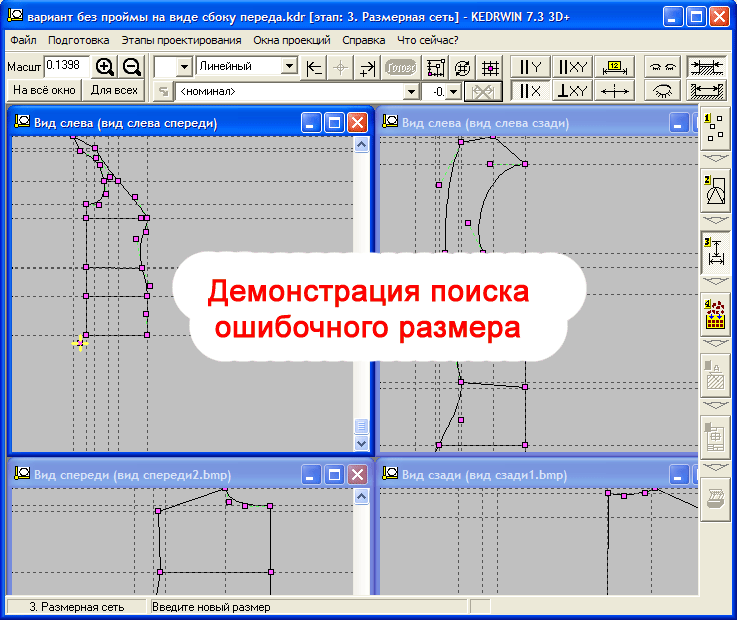Viewport: 737px width, 620px height.
Task: Click the small gray back arrow icon
Action: click(x=163, y=91)
